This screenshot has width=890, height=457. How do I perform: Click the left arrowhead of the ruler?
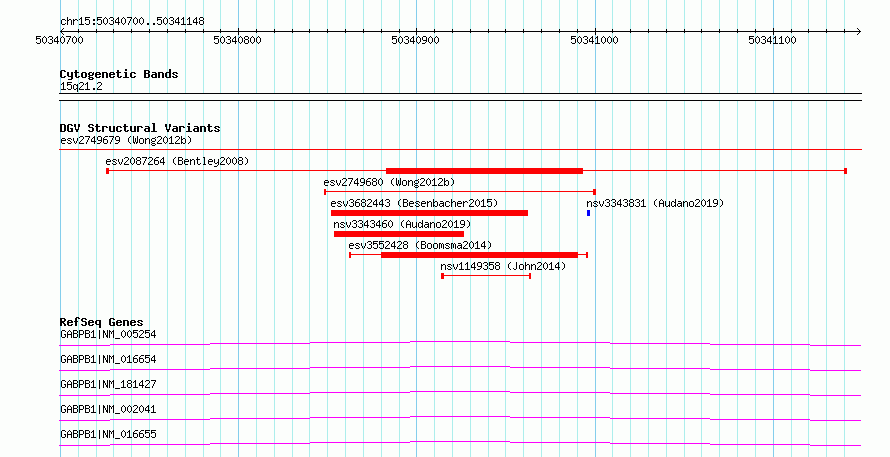click(x=63, y=31)
